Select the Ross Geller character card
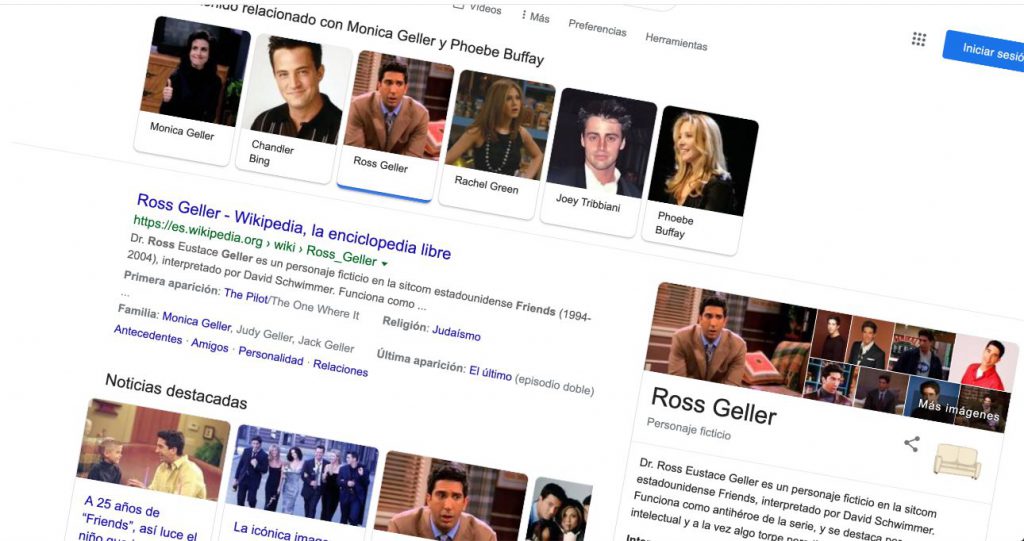The height and width of the screenshot is (541, 1024). click(395, 126)
